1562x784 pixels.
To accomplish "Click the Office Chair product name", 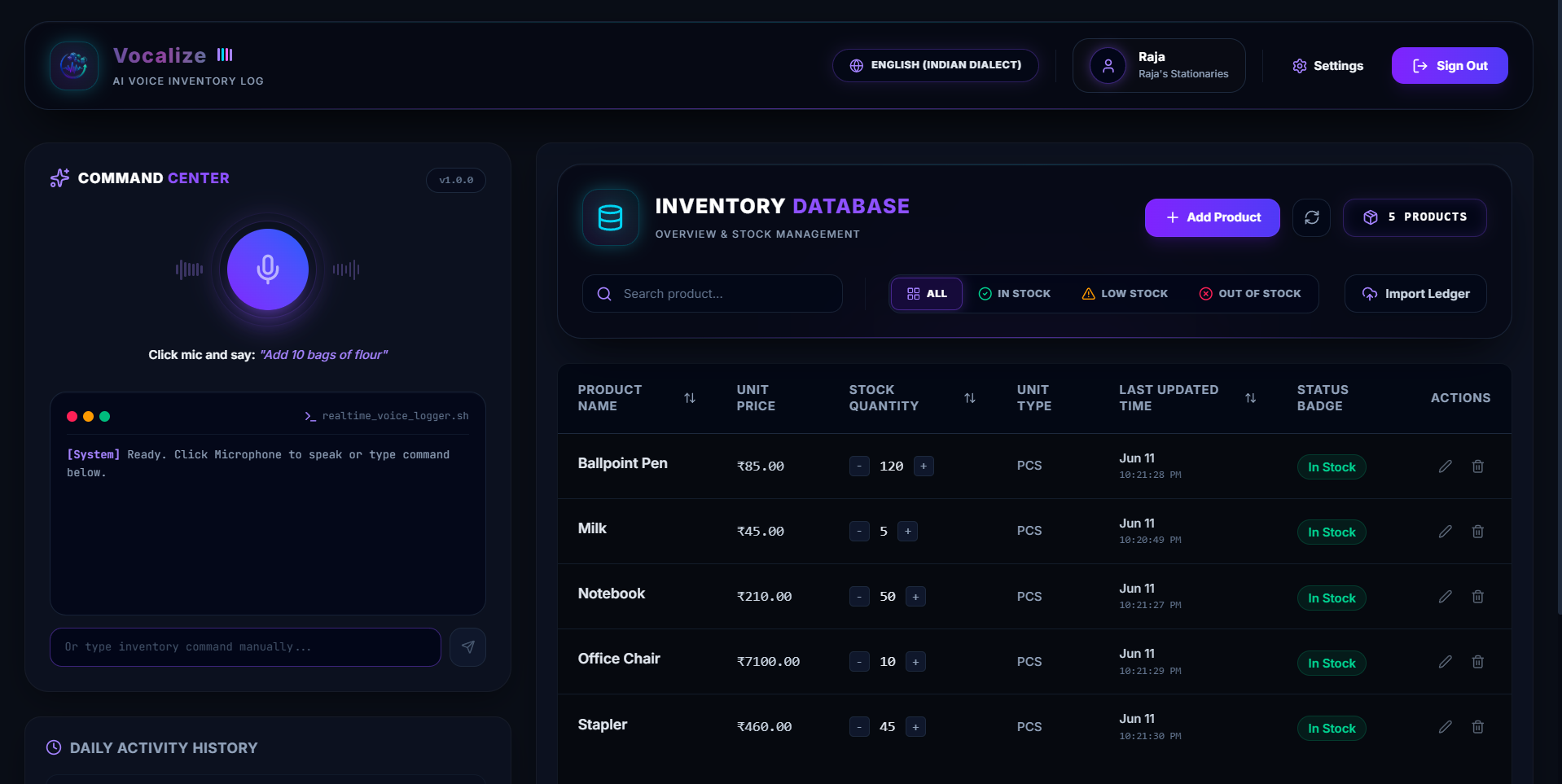I will point(619,659).
